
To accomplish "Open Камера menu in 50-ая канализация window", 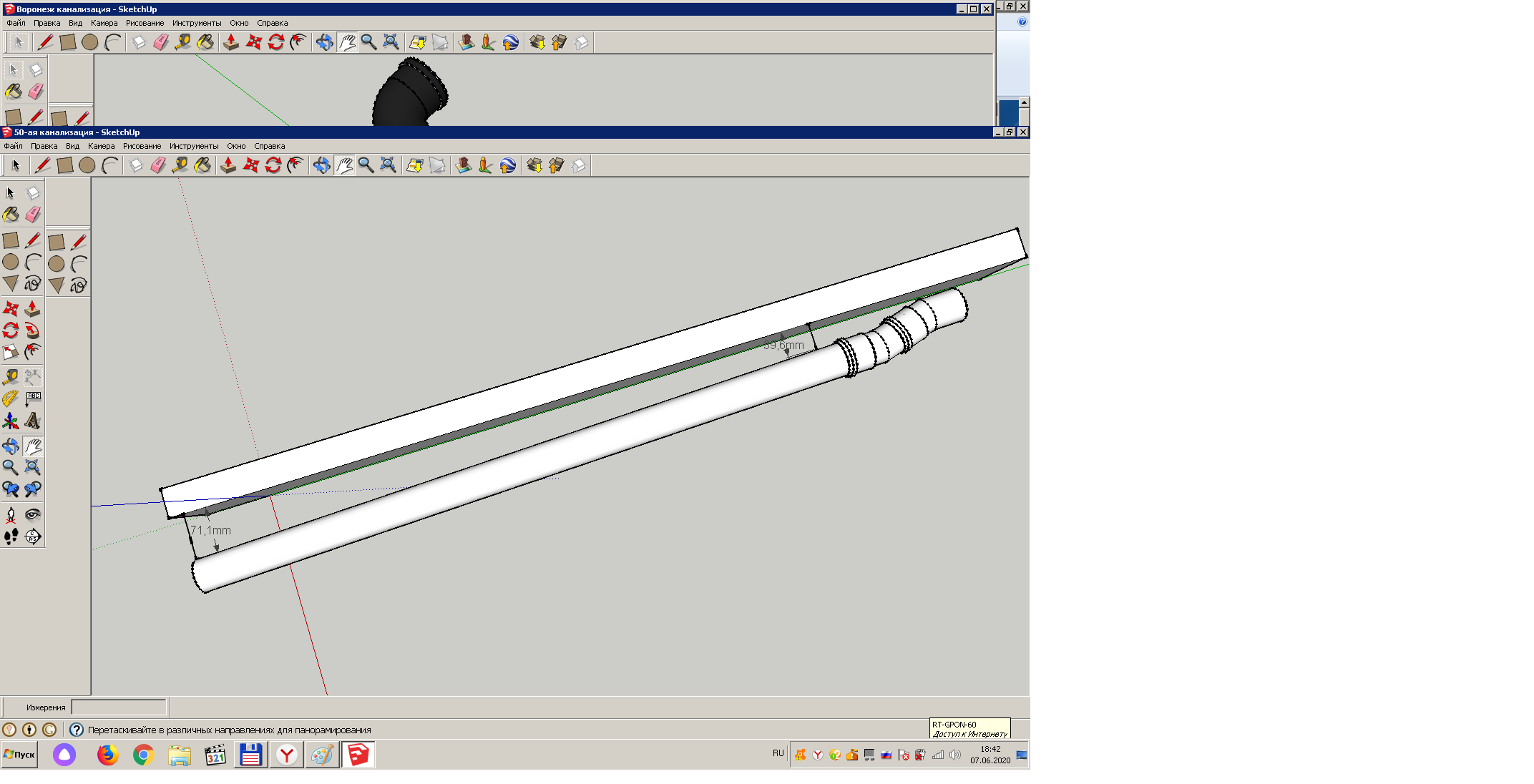I will click(102, 146).
